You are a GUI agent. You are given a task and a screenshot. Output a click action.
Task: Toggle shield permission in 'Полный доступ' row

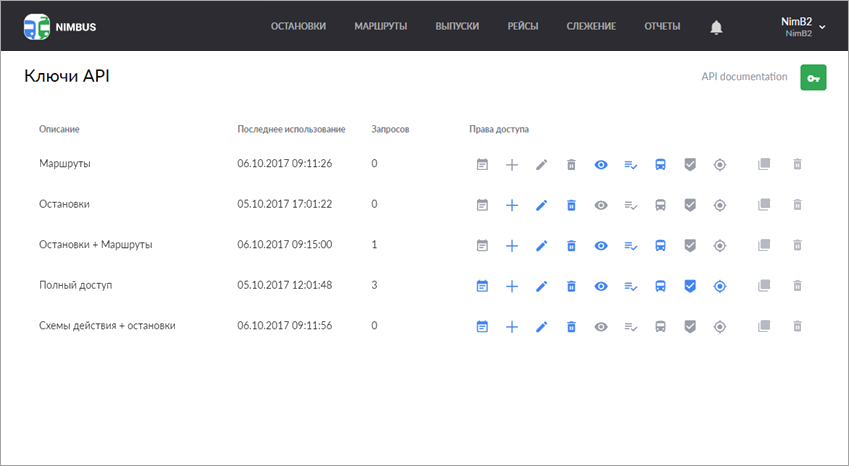pyautogui.click(x=689, y=286)
